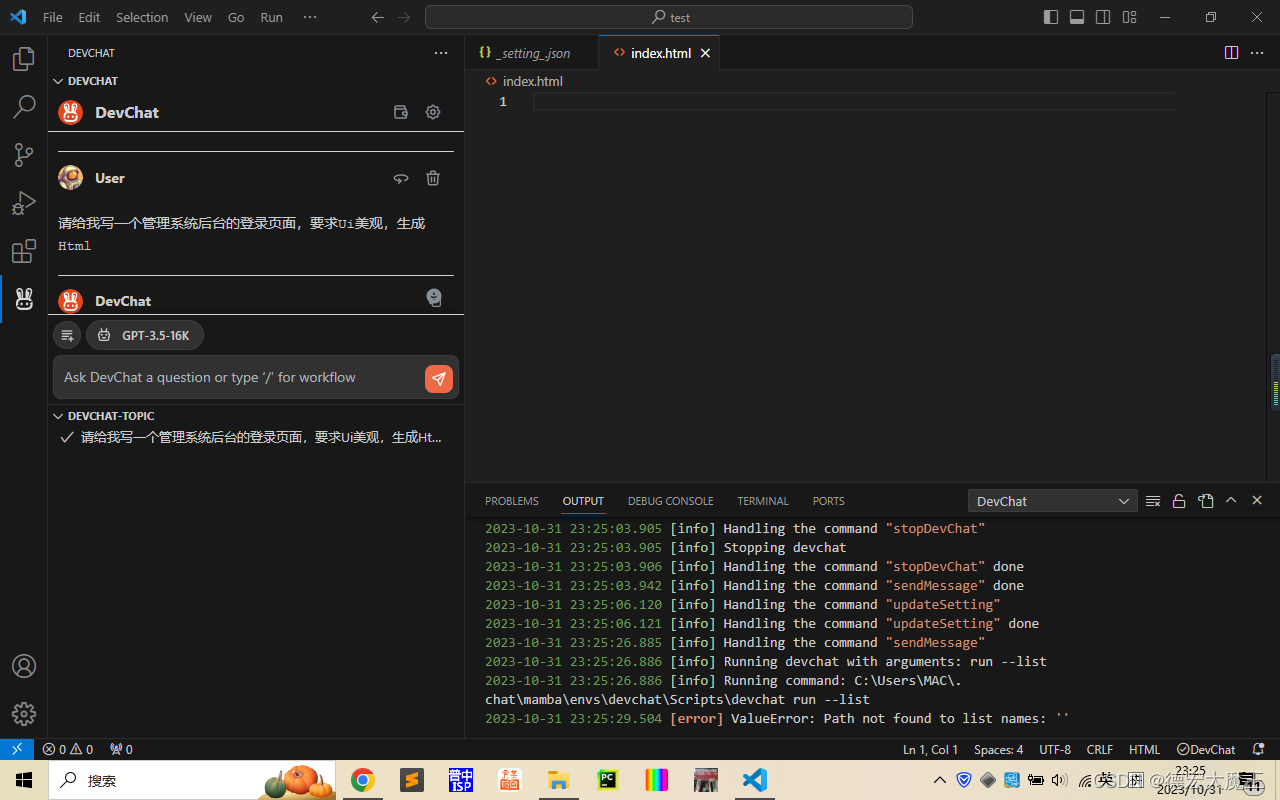This screenshot has width=1280, height=800.
Task: Click the add context icon left of GPT-3.5-16K
Action: [67, 335]
